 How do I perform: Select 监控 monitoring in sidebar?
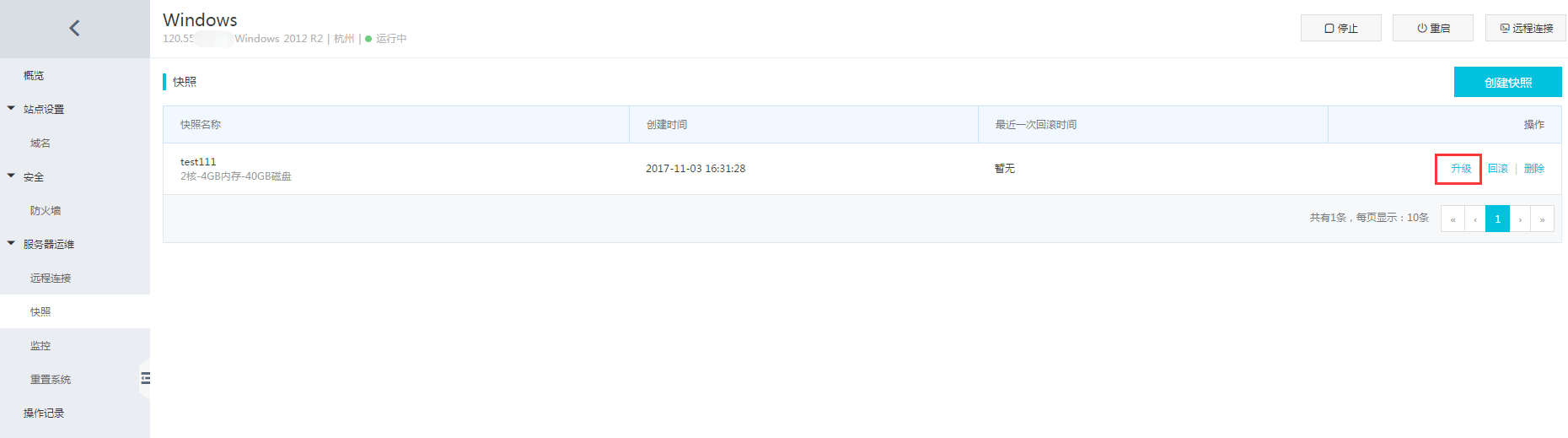[x=40, y=346]
